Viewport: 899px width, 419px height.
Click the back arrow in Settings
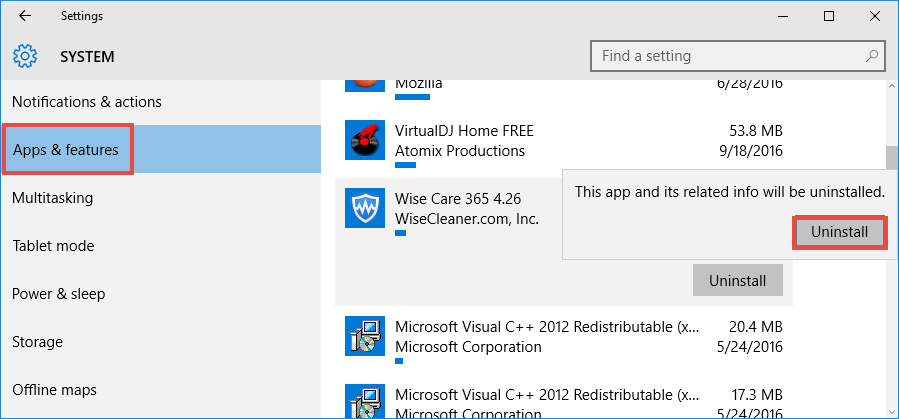click(24, 16)
